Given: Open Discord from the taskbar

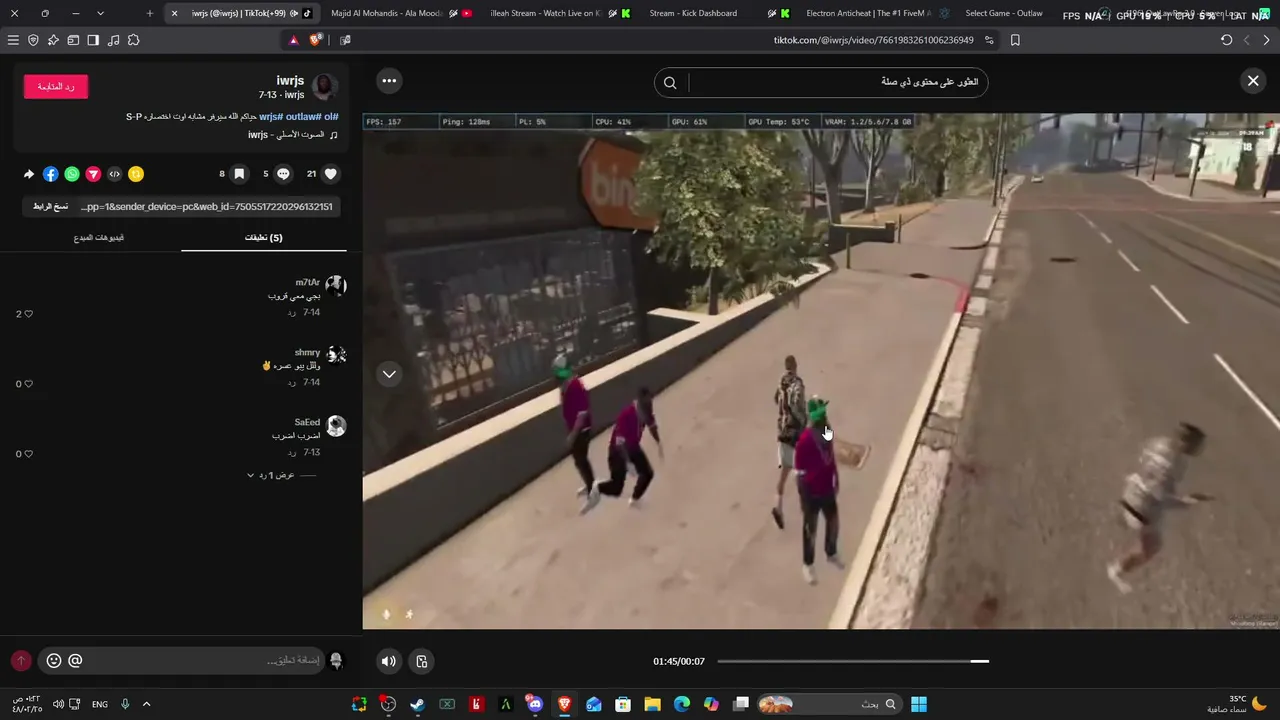Looking at the screenshot, I should point(535,704).
